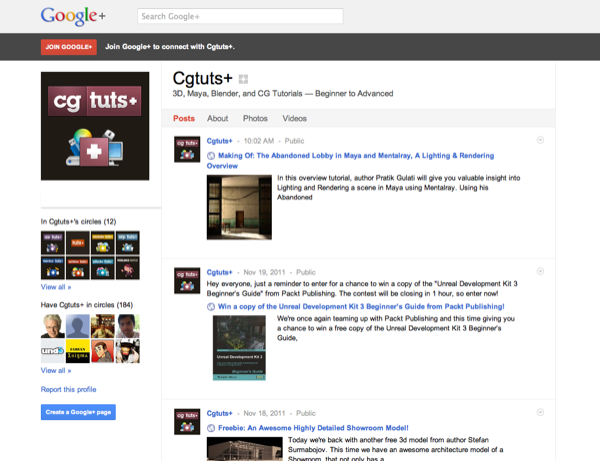Open default blue silhouette follower avatar

[78, 326]
